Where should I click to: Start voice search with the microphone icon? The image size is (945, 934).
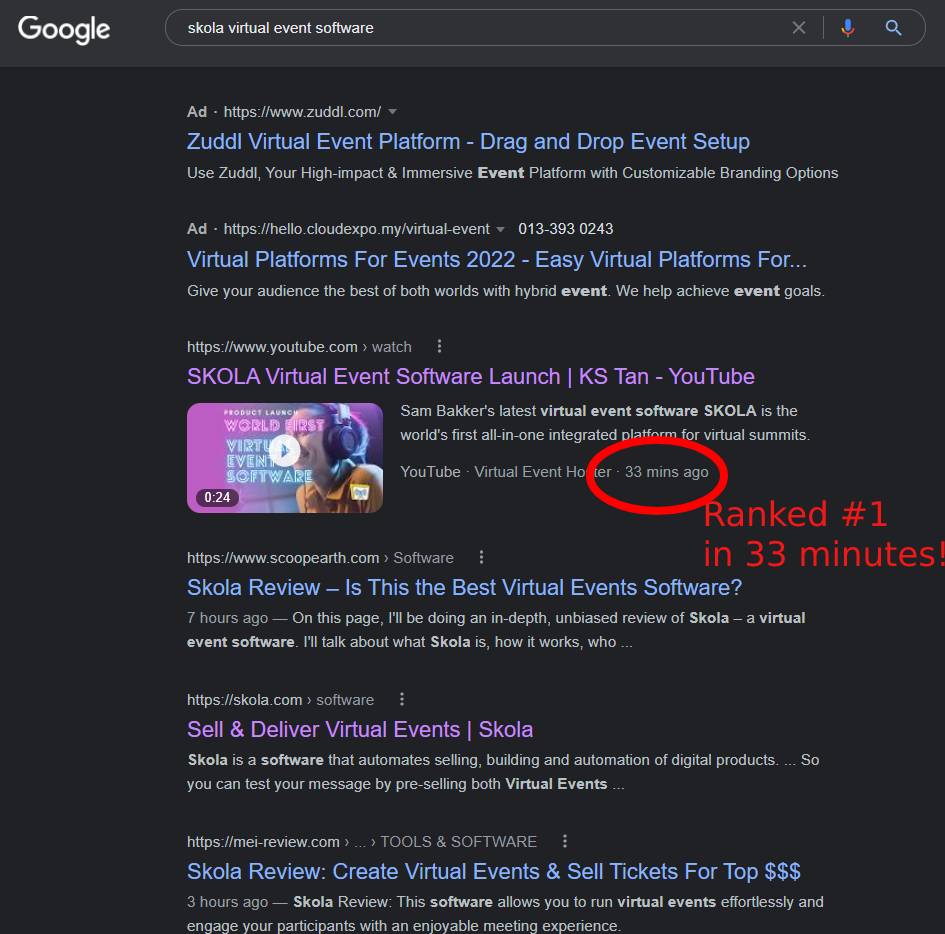tap(847, 28)
